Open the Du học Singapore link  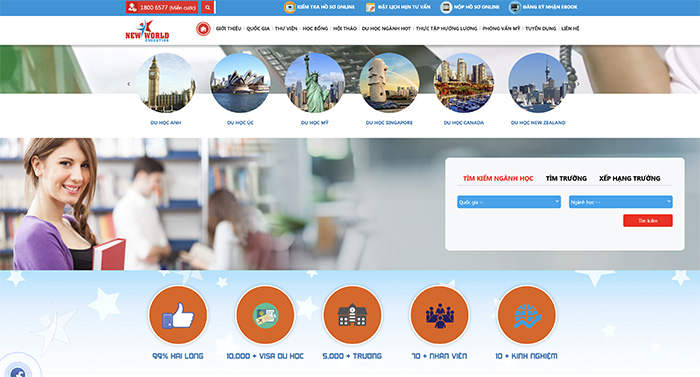coord(389,122)
